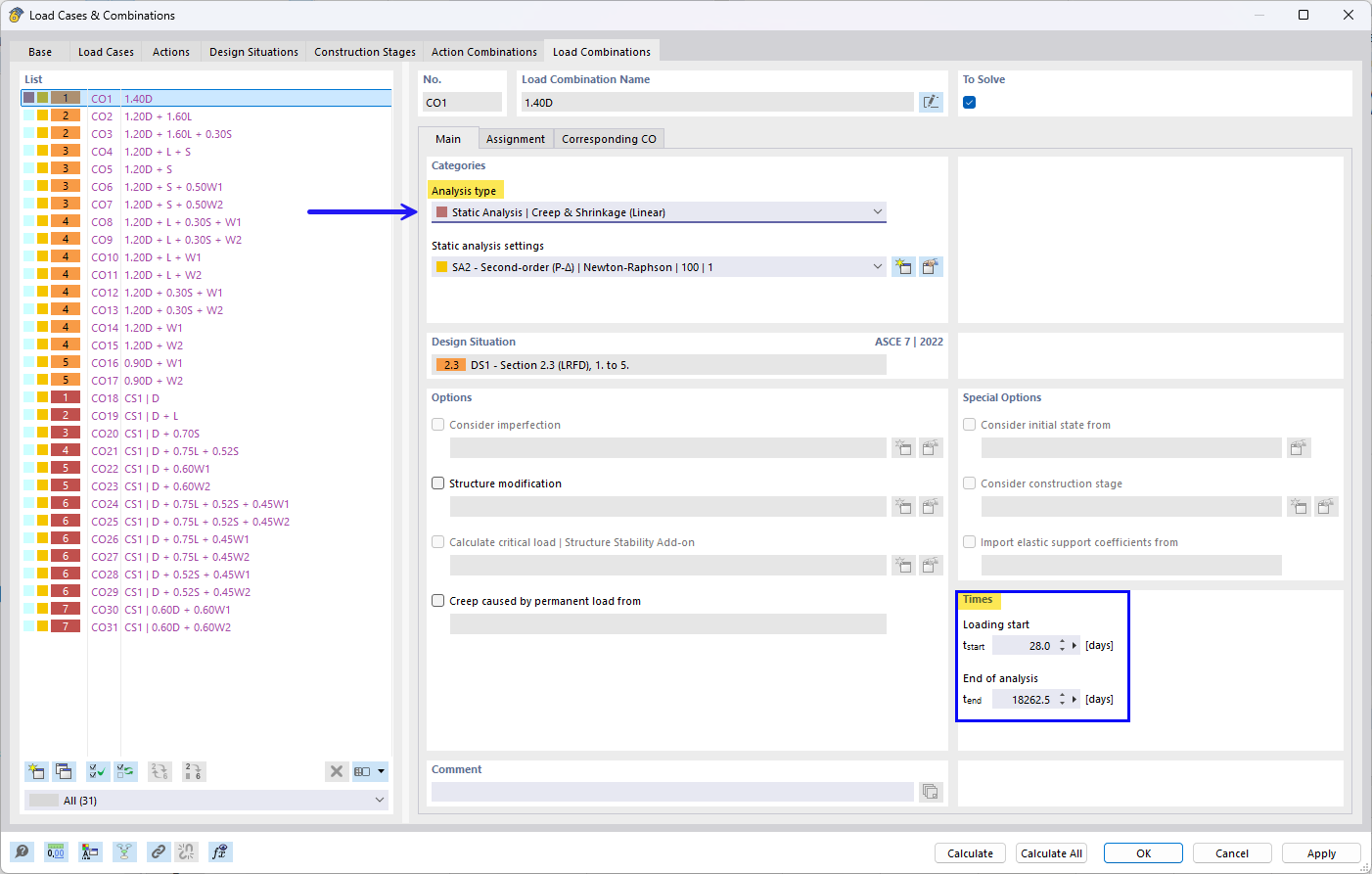Click new icon in Structure modification row

tap(903, 506)
